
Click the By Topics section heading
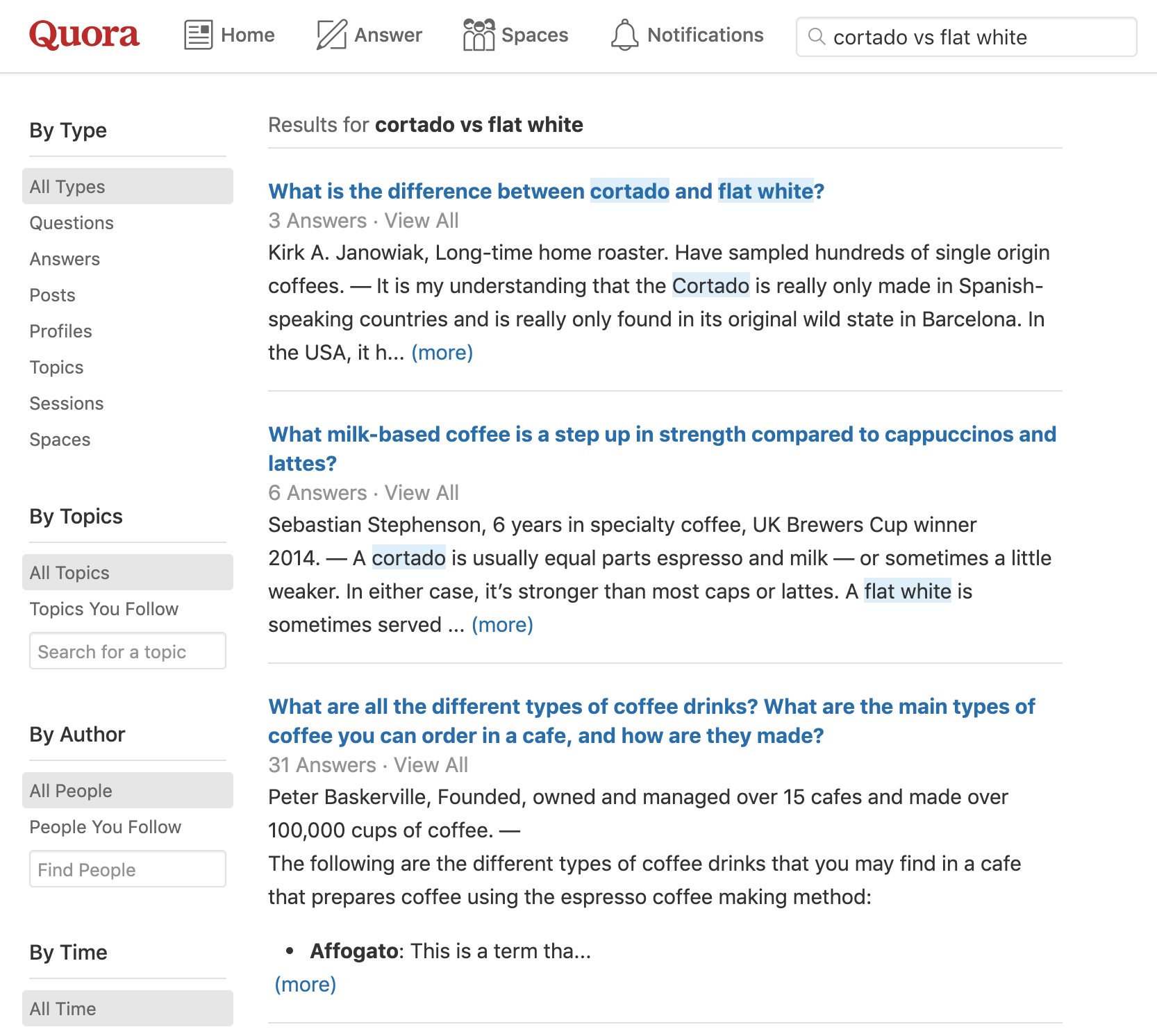pos(76,517)
